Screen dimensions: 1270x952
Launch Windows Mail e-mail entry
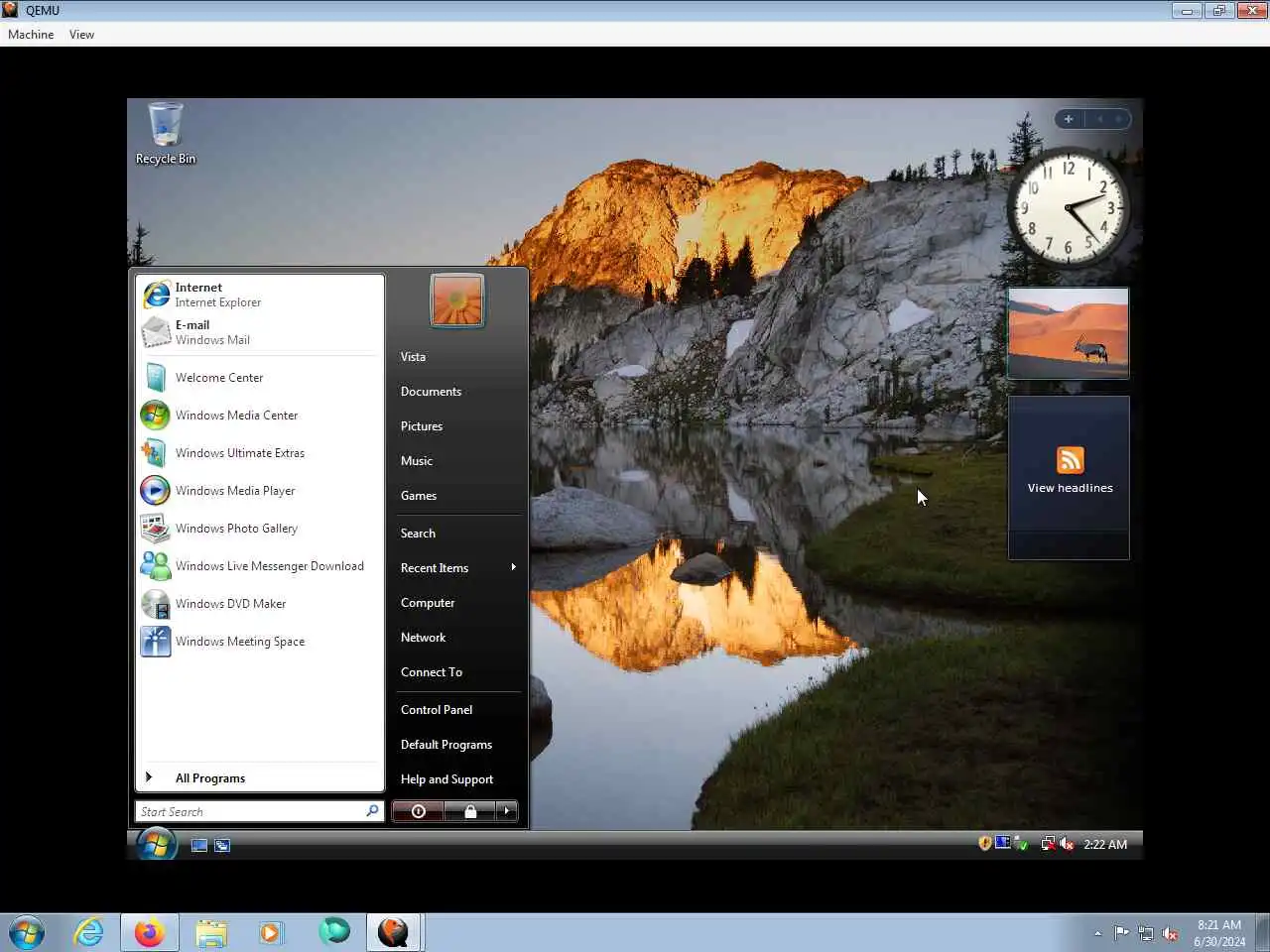point(258,332)
